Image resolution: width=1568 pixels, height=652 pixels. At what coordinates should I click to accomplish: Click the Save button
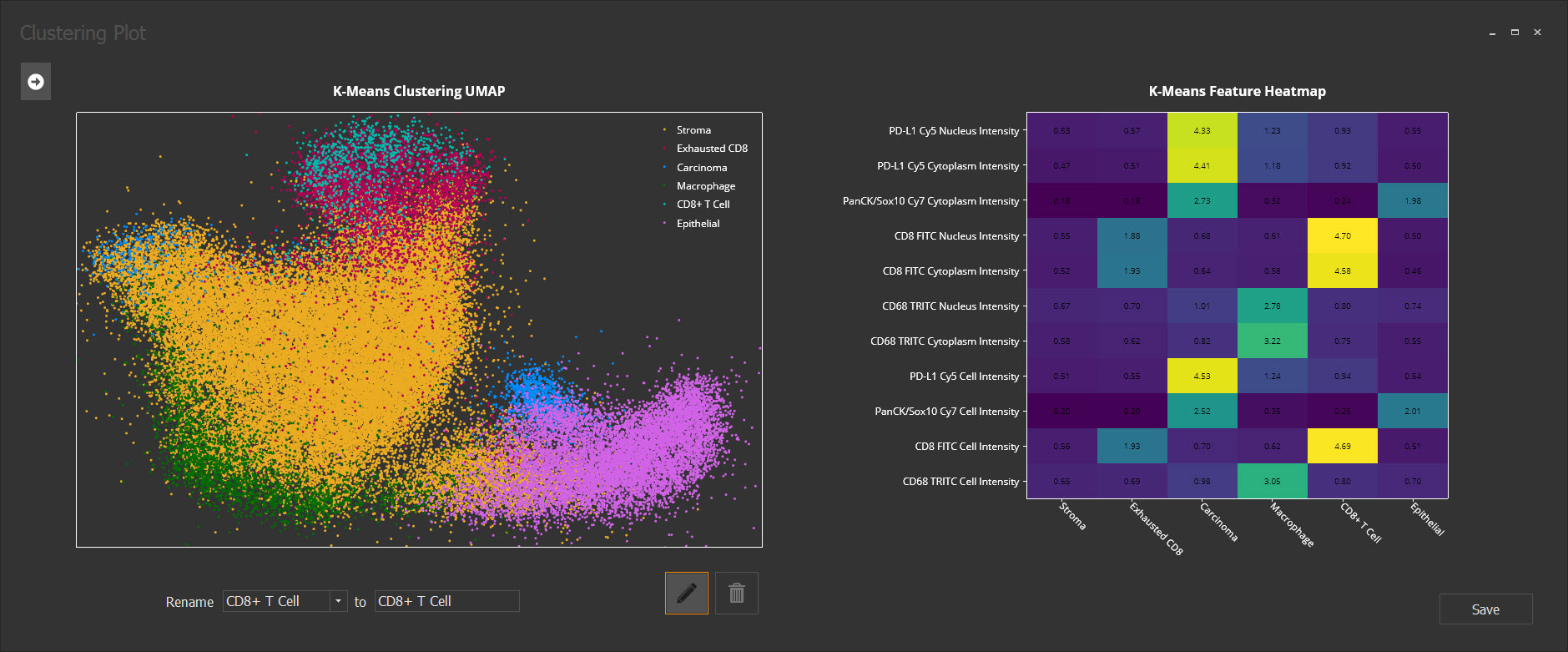1485,609
